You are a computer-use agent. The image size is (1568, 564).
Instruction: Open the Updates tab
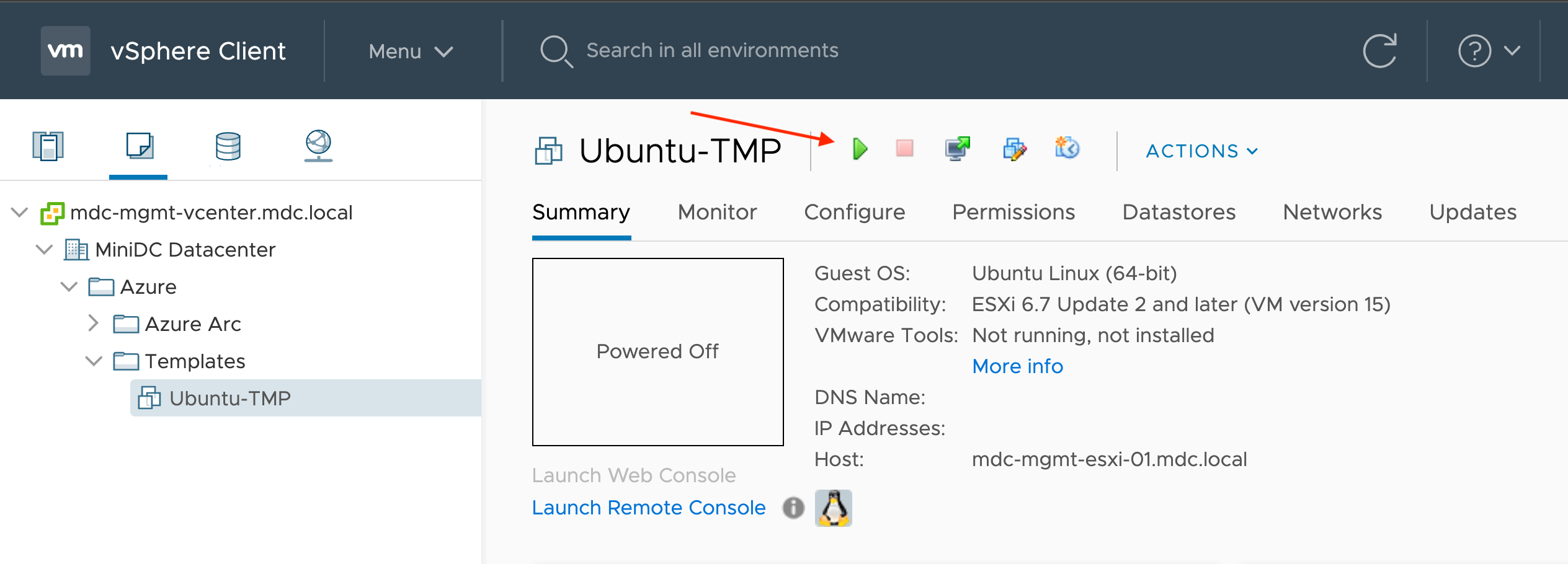(x=1473, y=213)
